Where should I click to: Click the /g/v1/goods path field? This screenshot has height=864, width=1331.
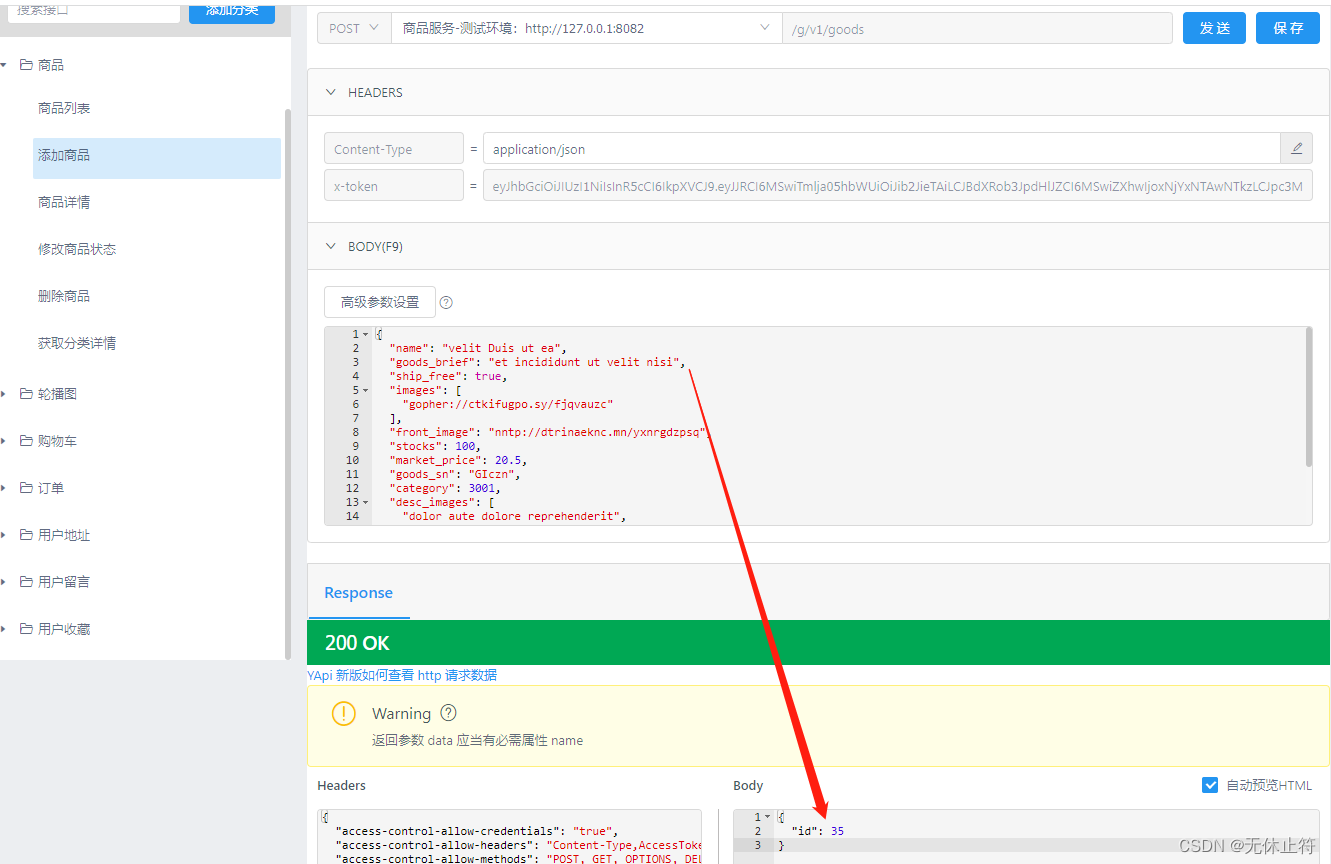pos(977,29)
